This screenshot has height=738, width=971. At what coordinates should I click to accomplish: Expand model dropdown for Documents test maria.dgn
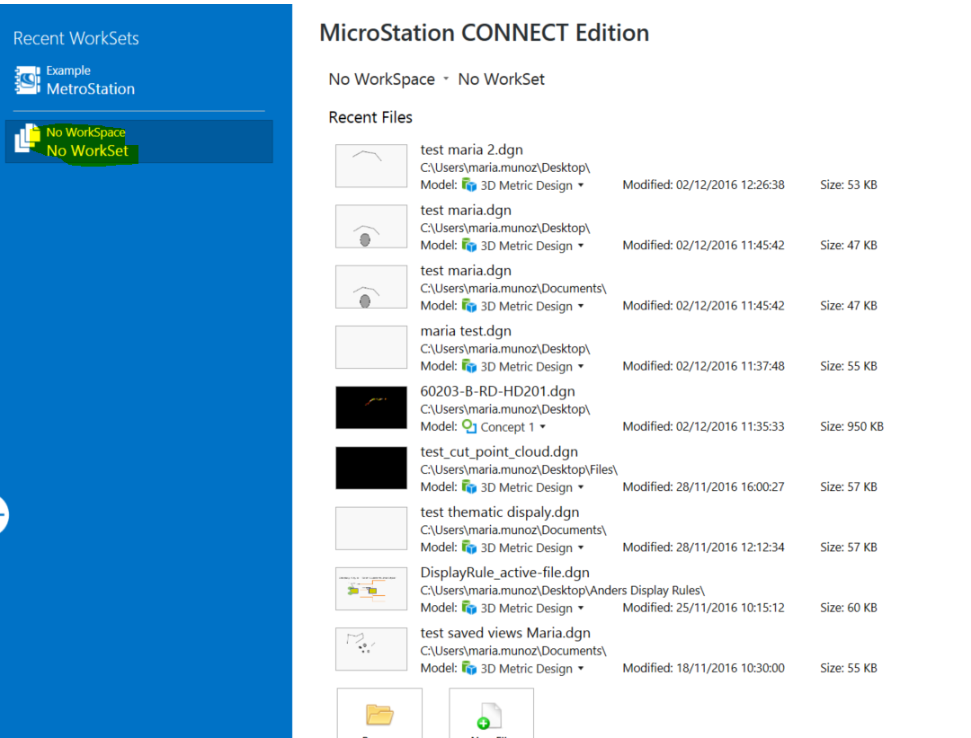click(x=581, y=306)
